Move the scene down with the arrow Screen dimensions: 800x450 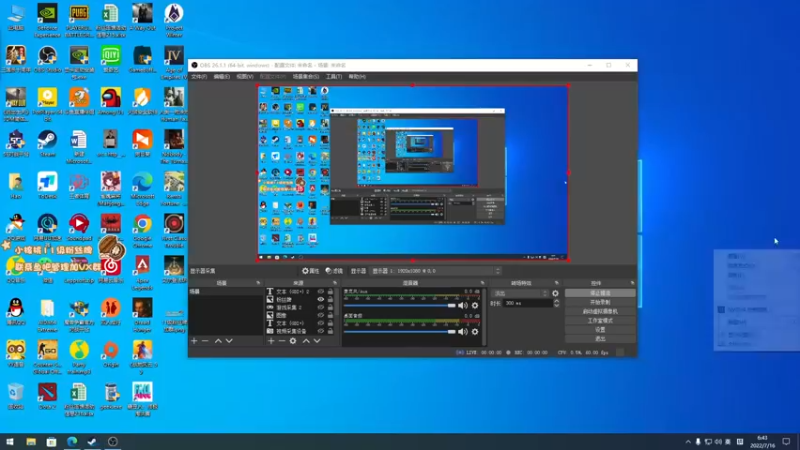229,341
